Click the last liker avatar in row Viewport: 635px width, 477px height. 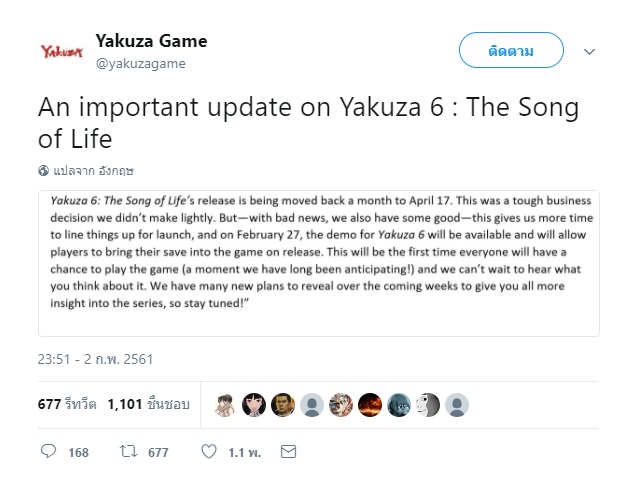pyautogui.click(x=458, y=404)
